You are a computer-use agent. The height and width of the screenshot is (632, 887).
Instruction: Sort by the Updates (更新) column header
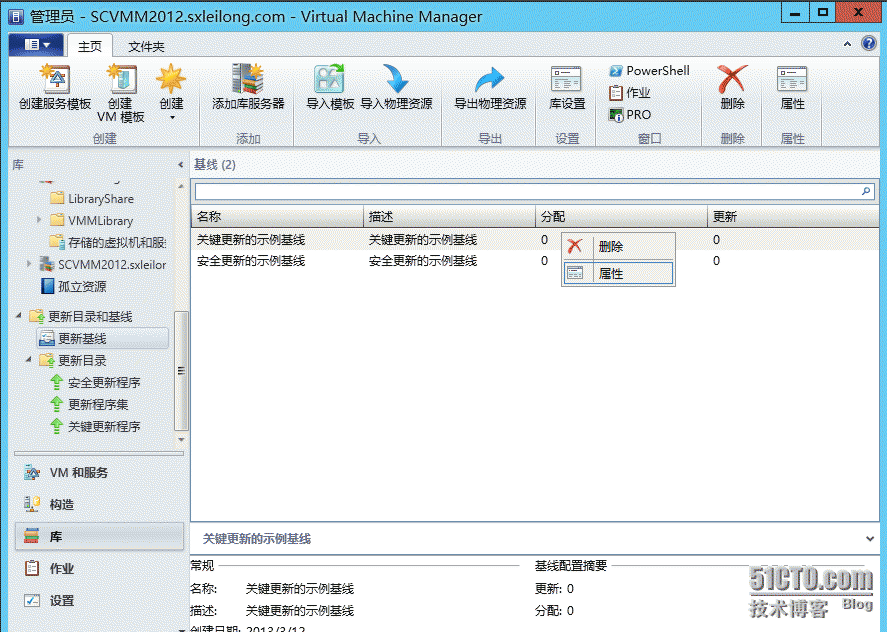coord(793,217)
